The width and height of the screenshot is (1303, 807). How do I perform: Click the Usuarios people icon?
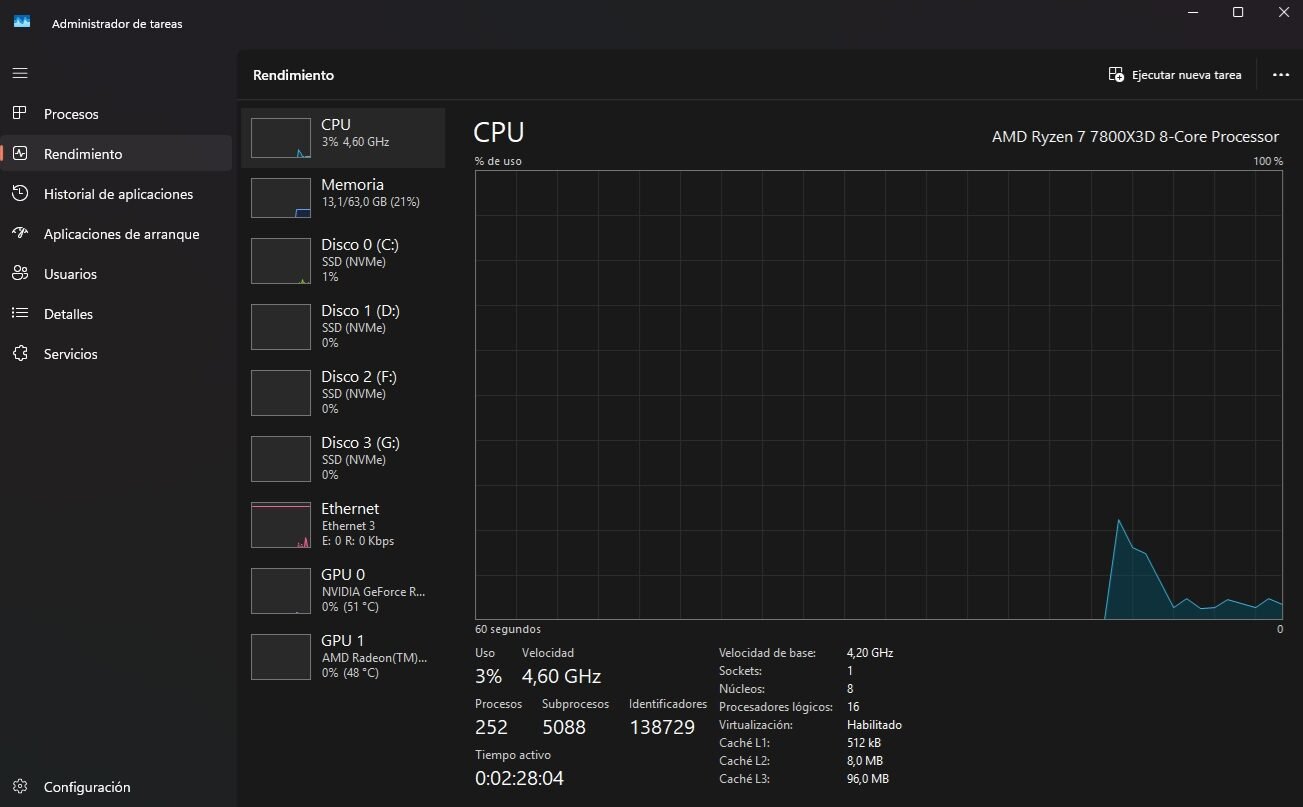tap(20, 273)
